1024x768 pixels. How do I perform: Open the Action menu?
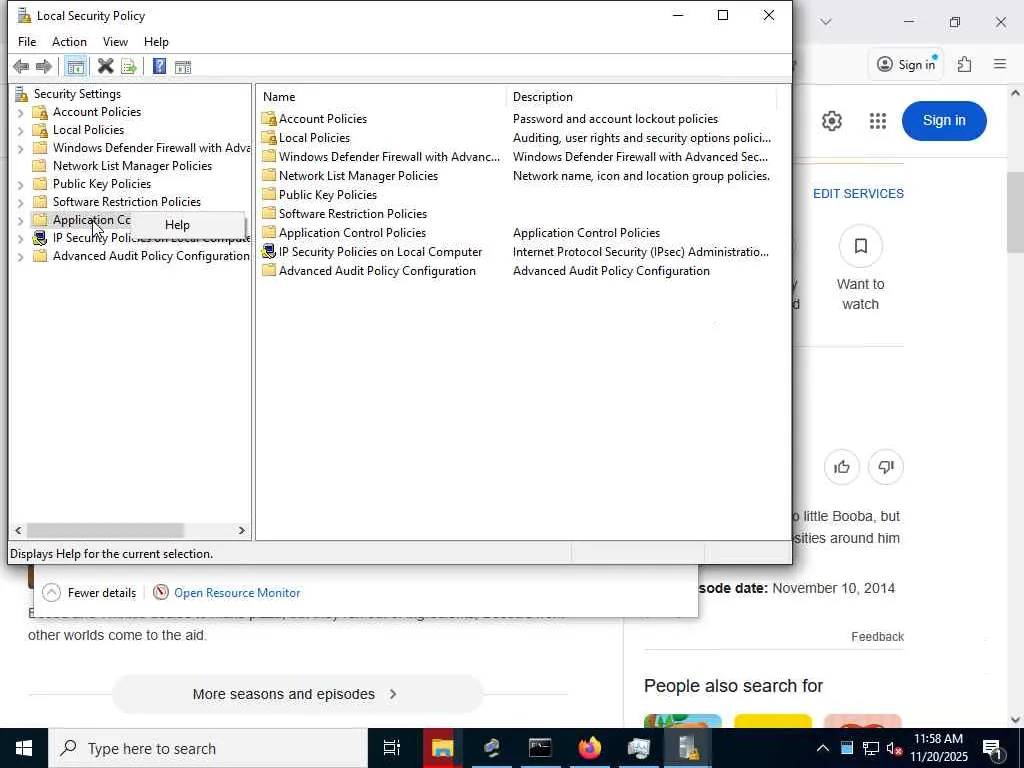[69, 42]
